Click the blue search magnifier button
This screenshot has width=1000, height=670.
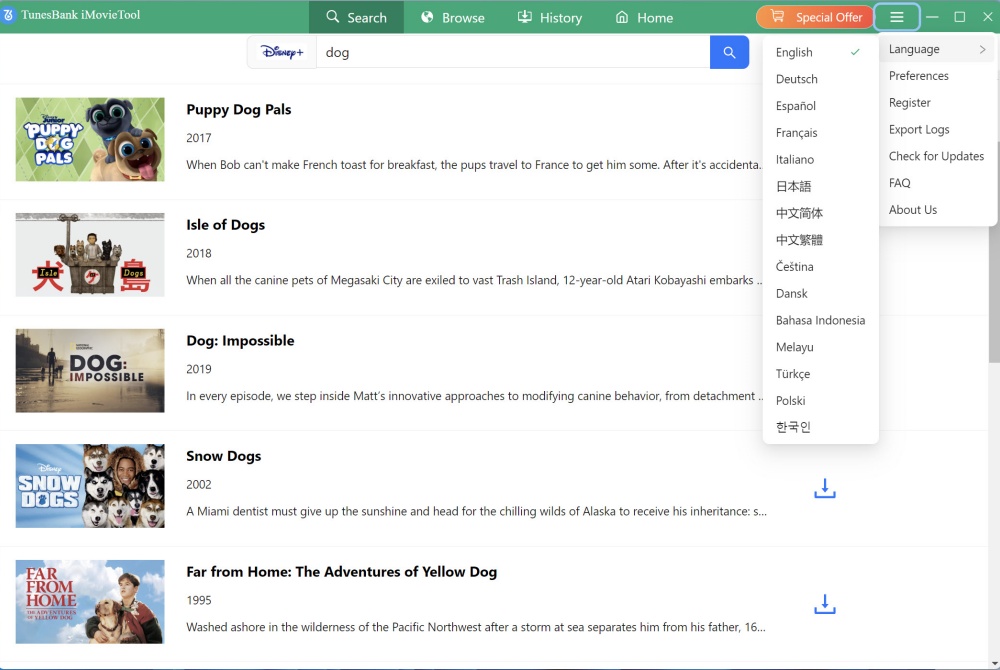[x=729, y=52]
